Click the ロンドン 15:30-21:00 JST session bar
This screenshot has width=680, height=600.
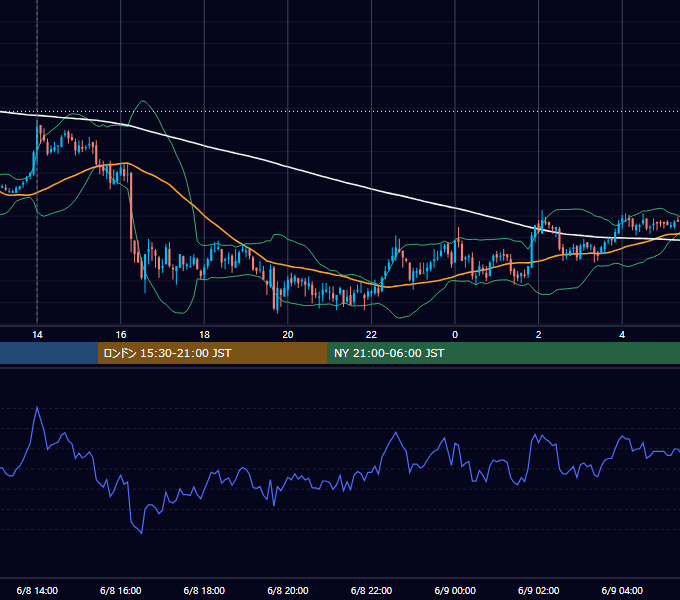click(212, 353)
